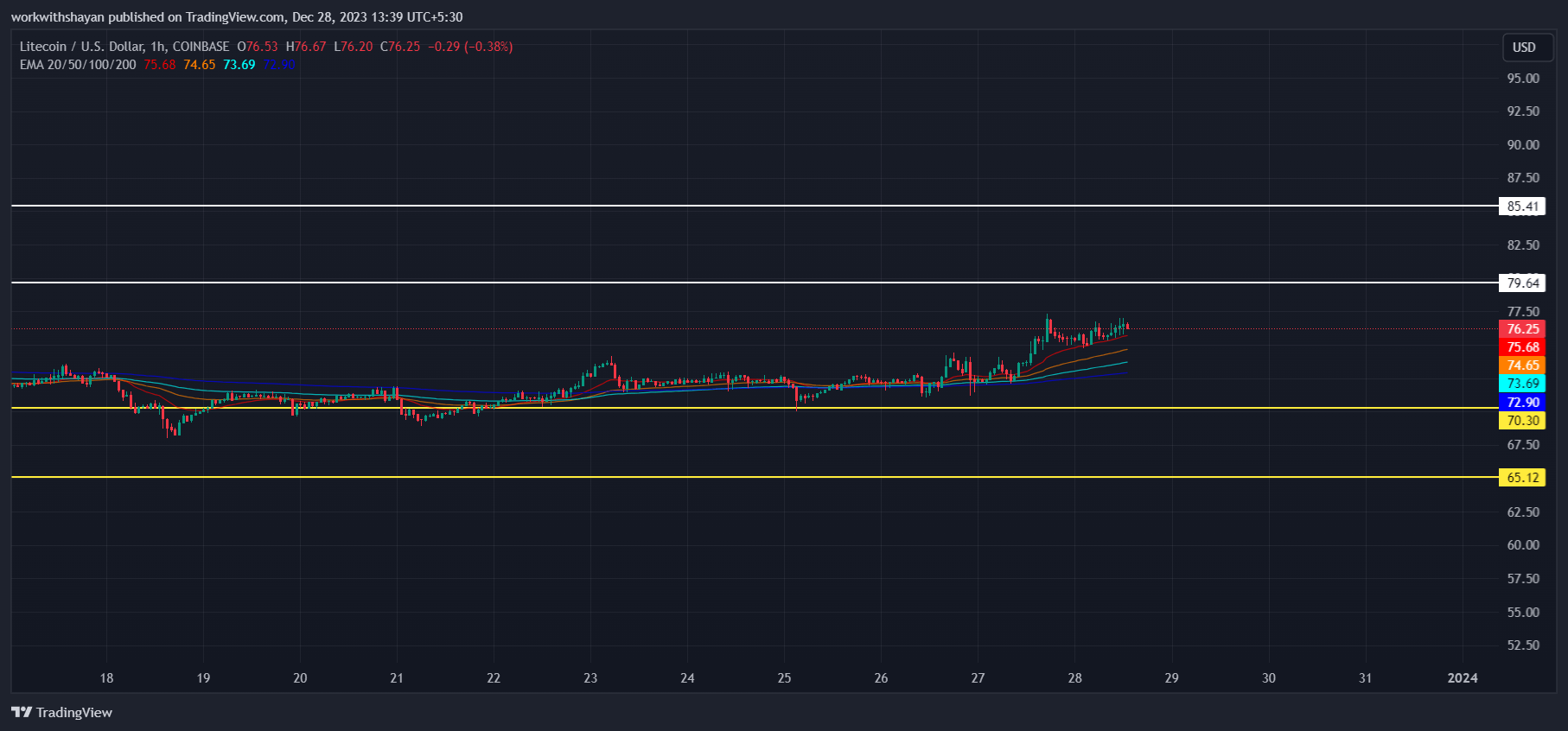Click the red 75.68 EMA tag on axis
The image size is (1568, 731).
1522,347
